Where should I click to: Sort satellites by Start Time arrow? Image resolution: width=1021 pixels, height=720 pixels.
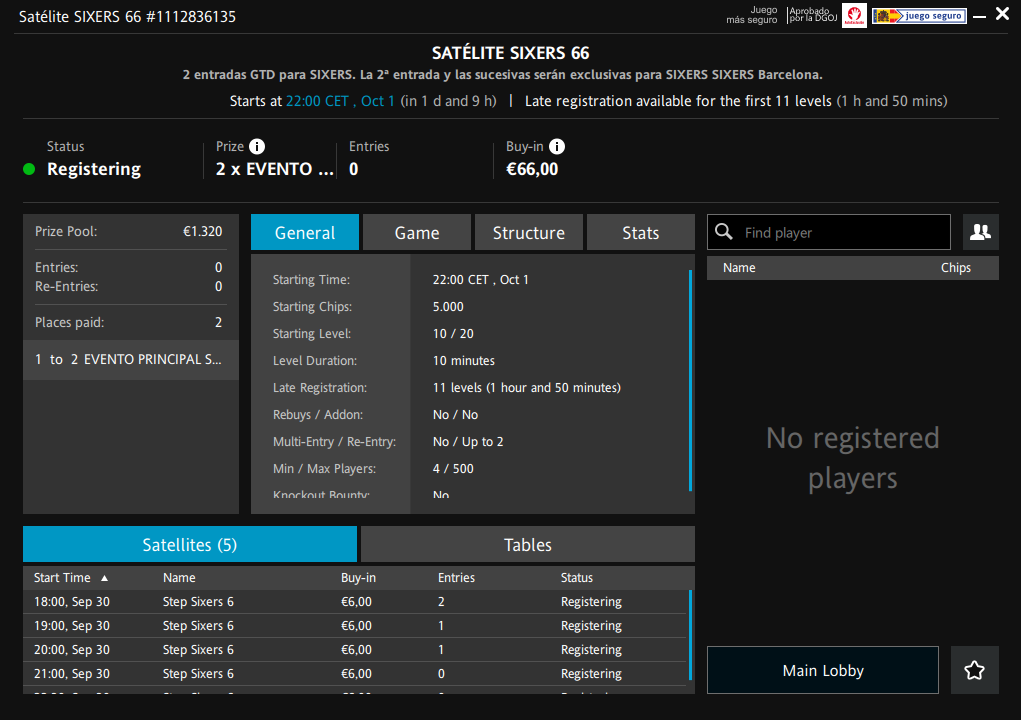(104, 578)
